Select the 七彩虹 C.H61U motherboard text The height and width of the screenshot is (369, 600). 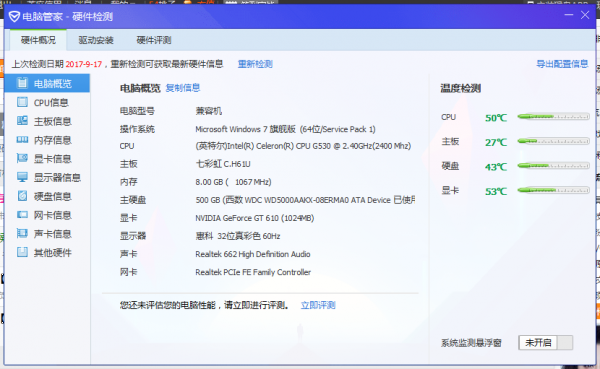click(223, 164)
